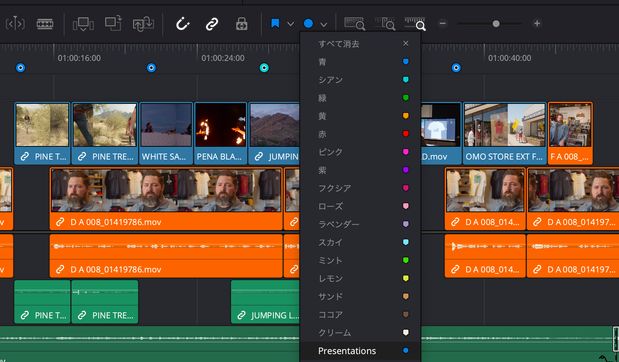Click the Overwrite Clip toolbar icon

(113, 23)
